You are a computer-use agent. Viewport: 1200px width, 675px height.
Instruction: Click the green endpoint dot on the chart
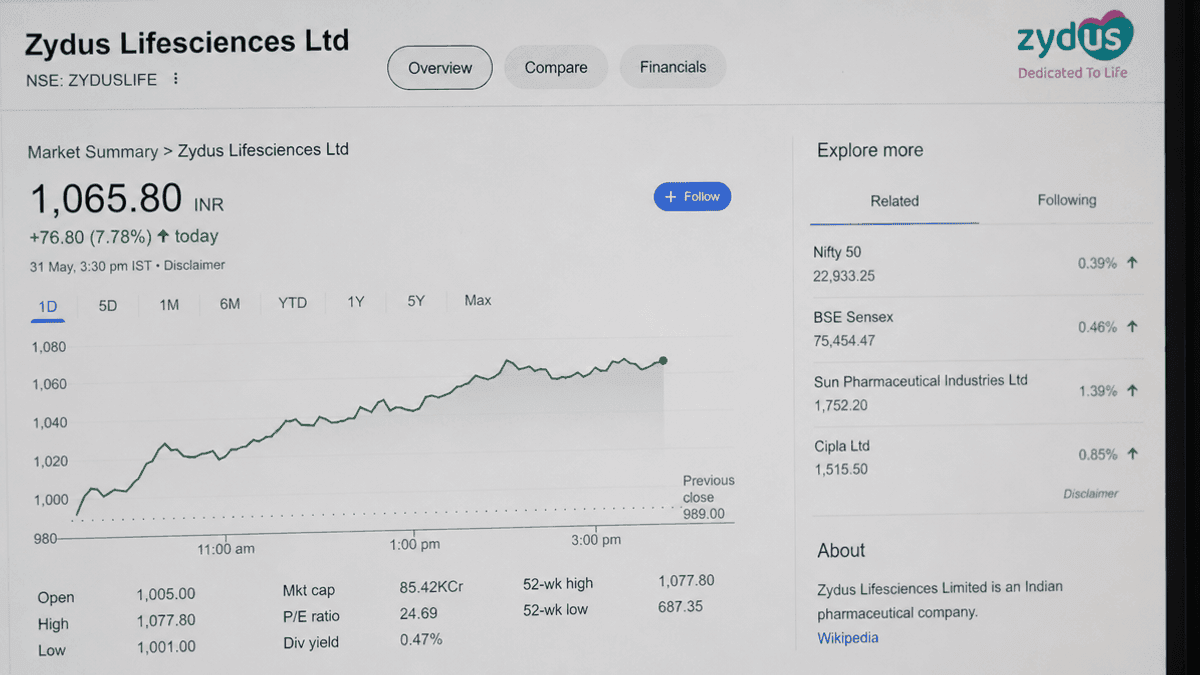point(663,360)
